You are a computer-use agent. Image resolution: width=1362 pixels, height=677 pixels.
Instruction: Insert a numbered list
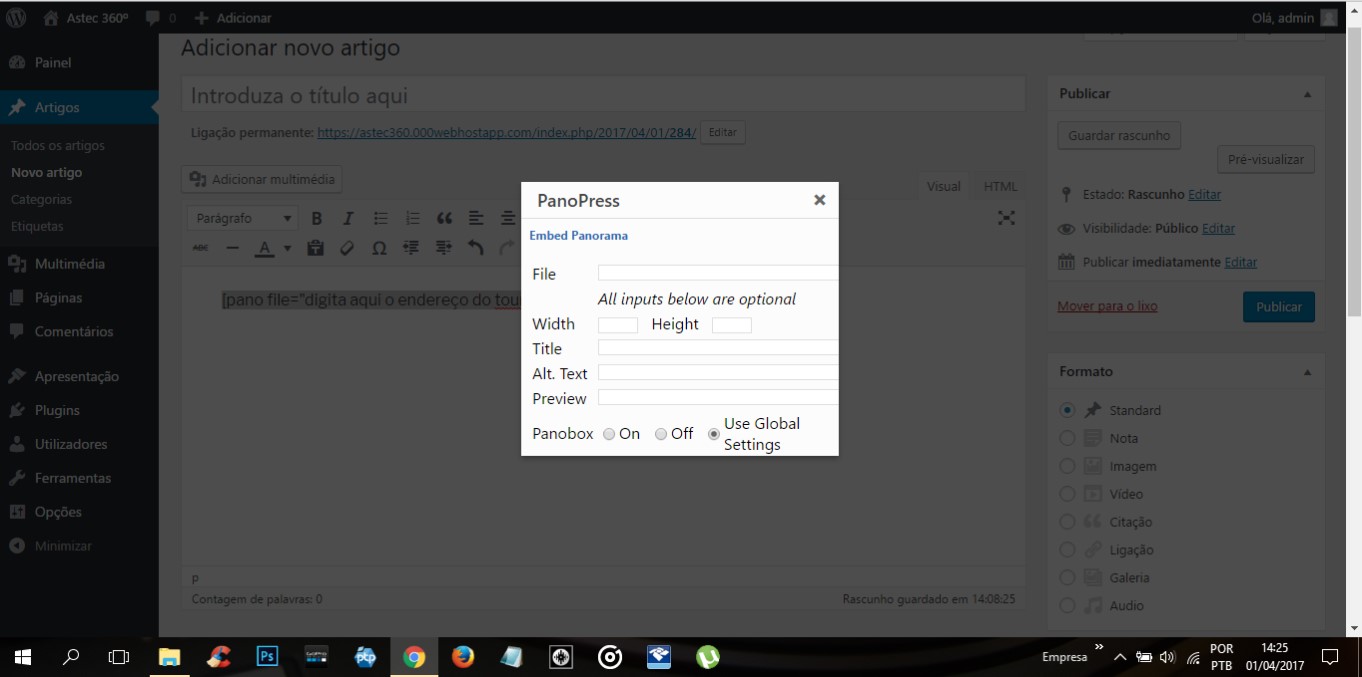click(412, 219)
